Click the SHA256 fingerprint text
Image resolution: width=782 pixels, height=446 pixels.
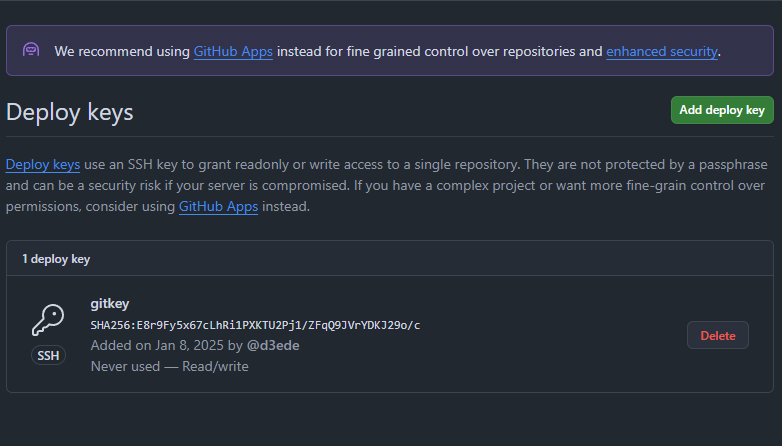255,325
